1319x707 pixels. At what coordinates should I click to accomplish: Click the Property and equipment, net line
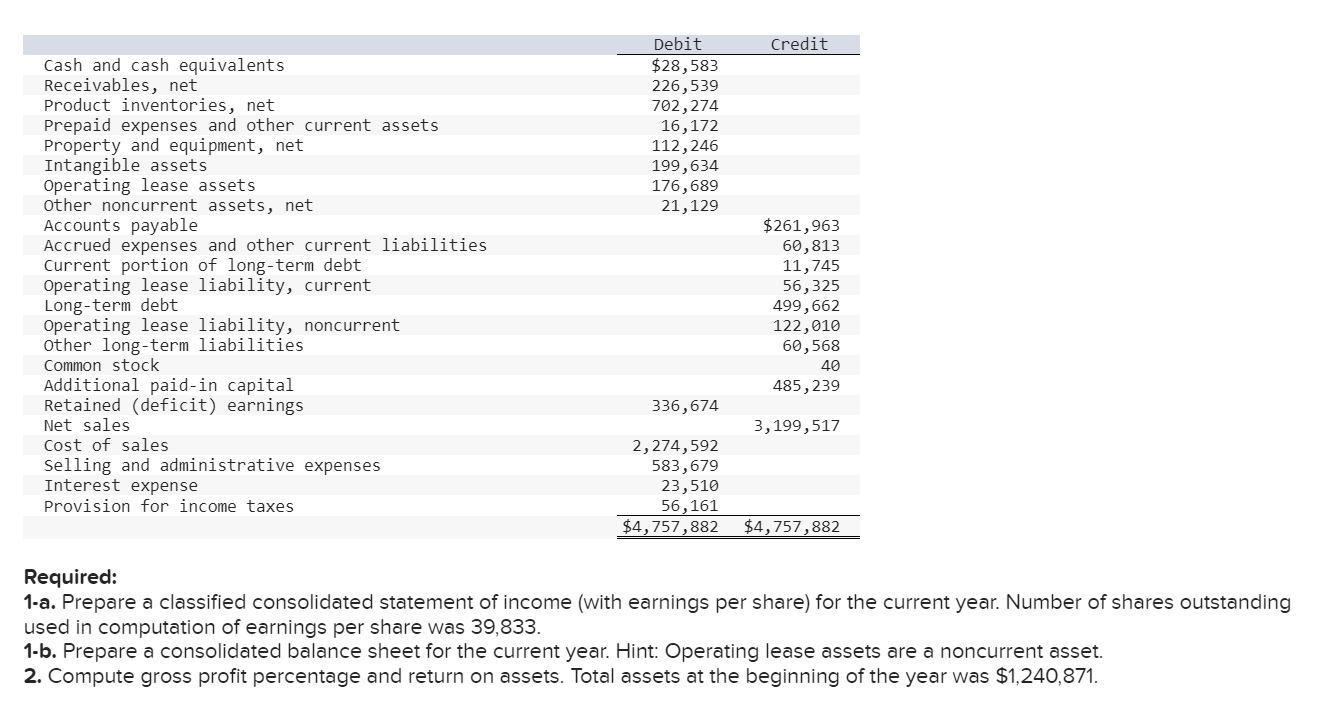[170, 145]
